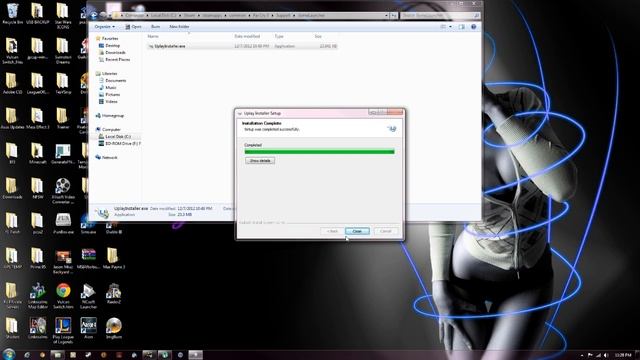Click the Explorer back navigation arrow
The height and width of the screenshot is (360, 640).
click(94, 16)
